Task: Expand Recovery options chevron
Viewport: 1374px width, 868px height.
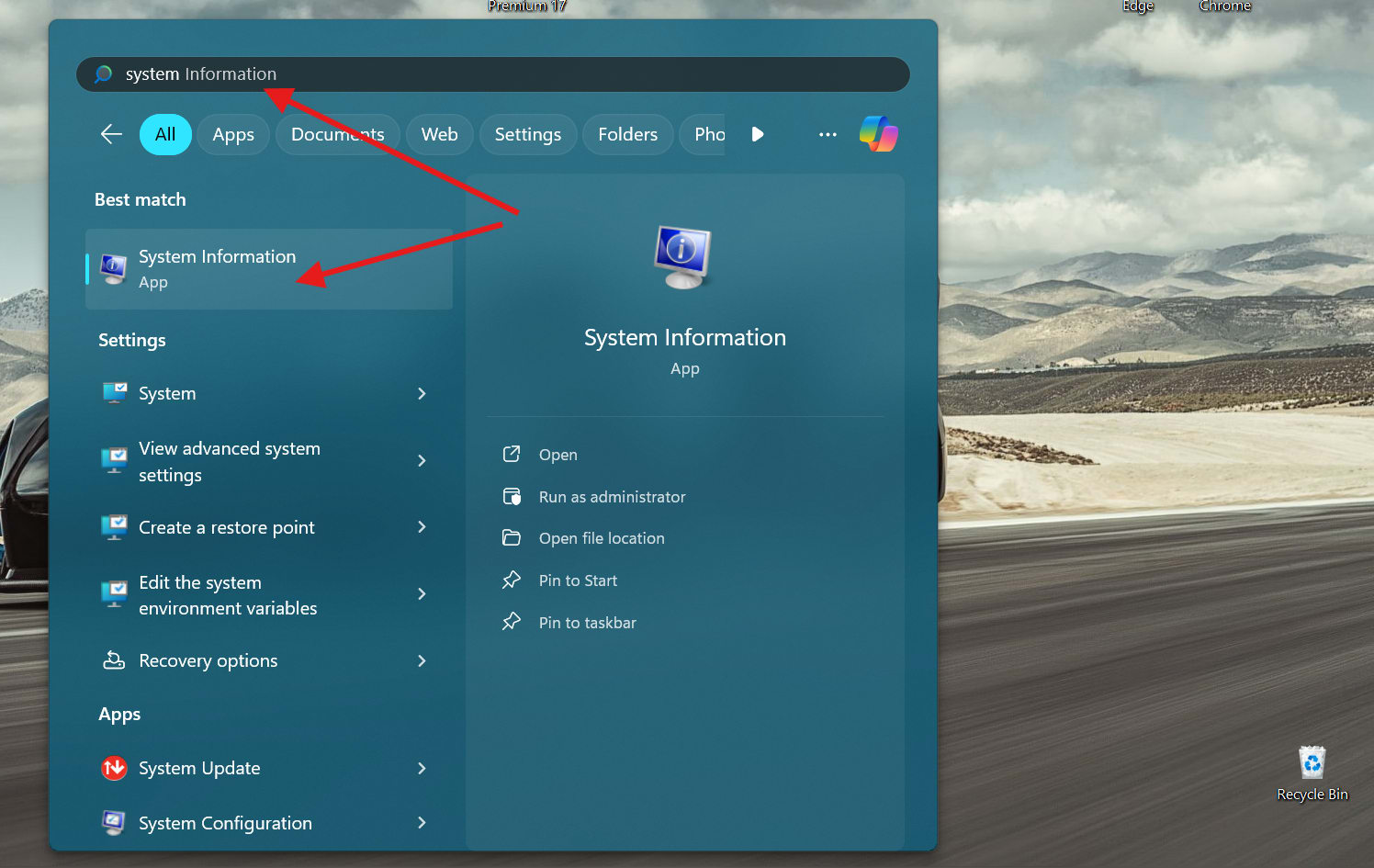Action: pyautogui.click(x=422, y=660)
